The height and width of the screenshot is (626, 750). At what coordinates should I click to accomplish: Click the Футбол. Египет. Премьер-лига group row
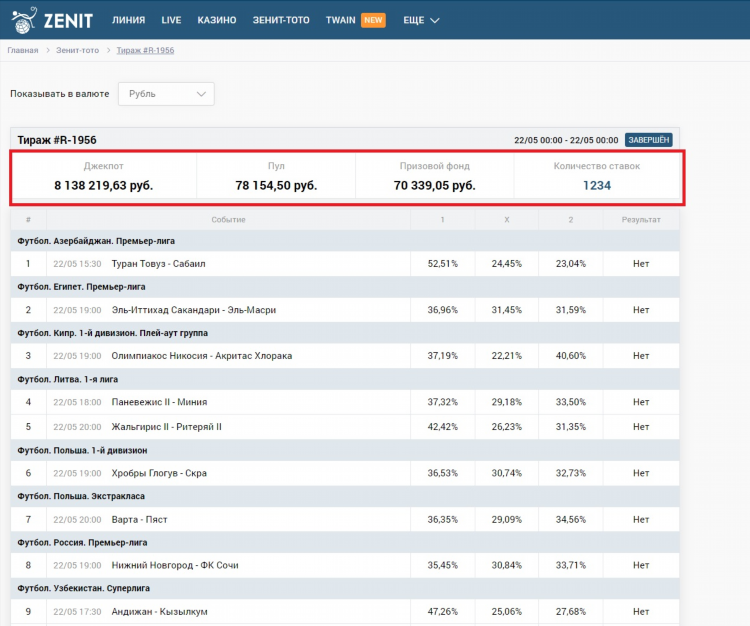click(x=345, y=287)
